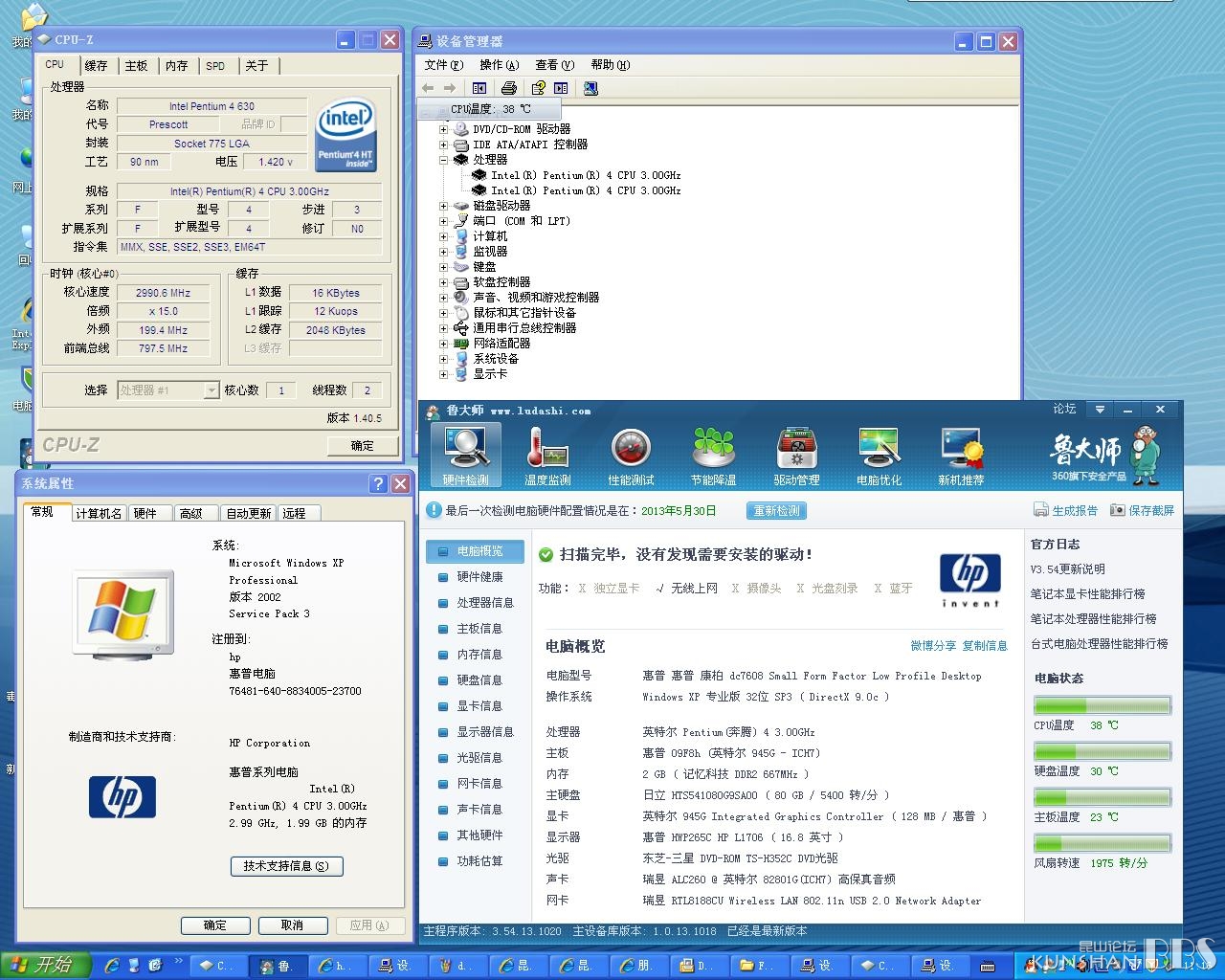
Task: Click the HP invent logo in Ludashi overview
Action: (970, 579)
